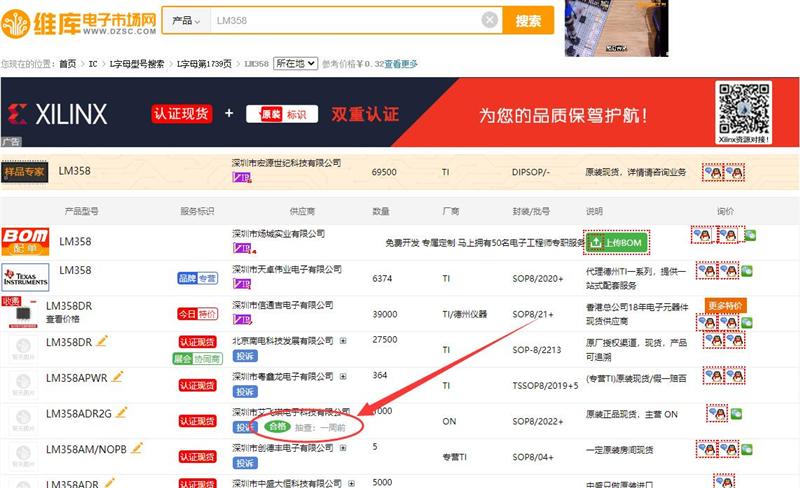Click the WeChat icon in the LM358AM/NOPB row
Image resolution: width=800 pixels, height=488 pixels.
[746, 449]
